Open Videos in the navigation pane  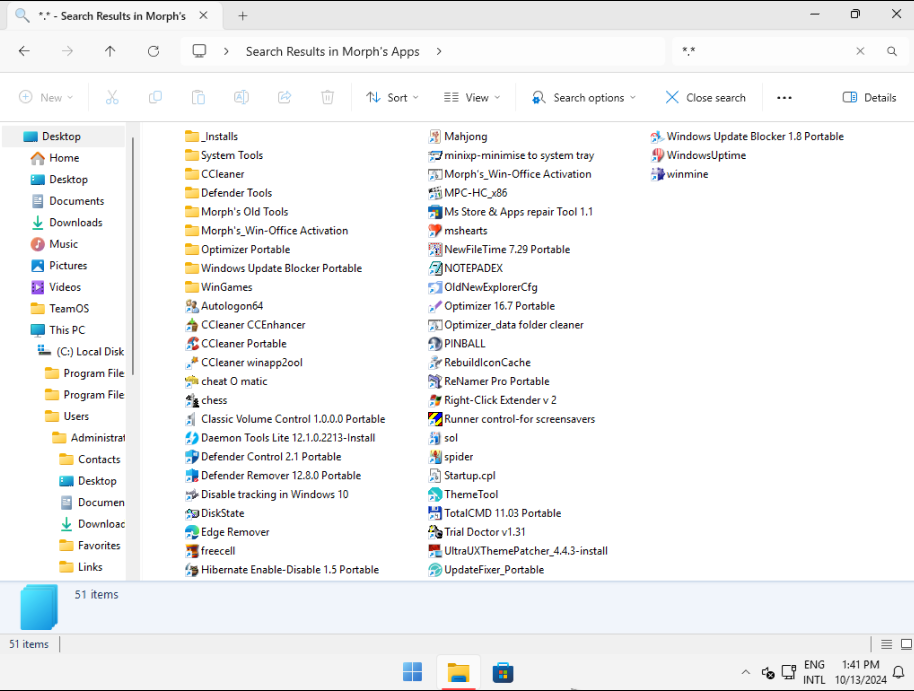[x=65, y=287]
